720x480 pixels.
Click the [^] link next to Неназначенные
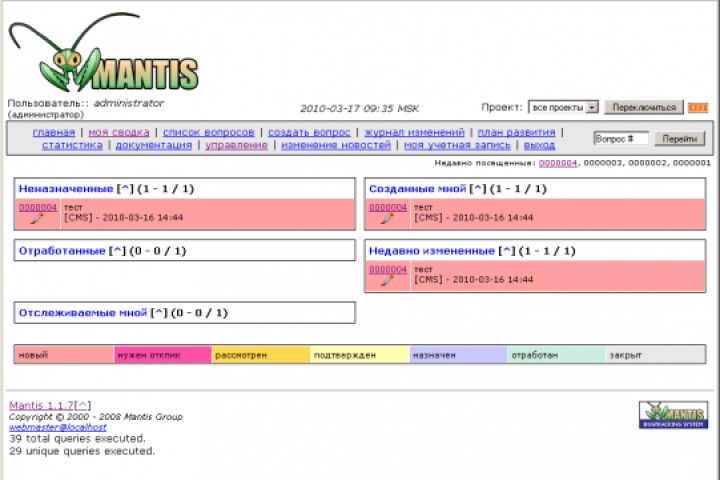tap(125, 189)
